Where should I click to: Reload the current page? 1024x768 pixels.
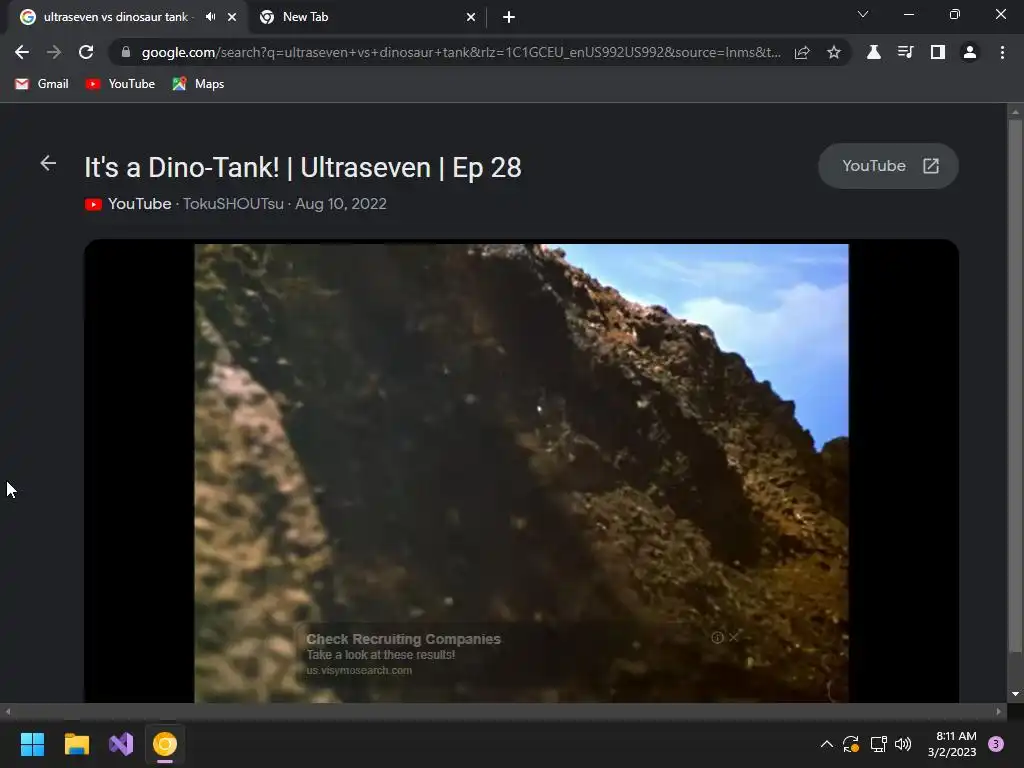click(x=86, y=52)
